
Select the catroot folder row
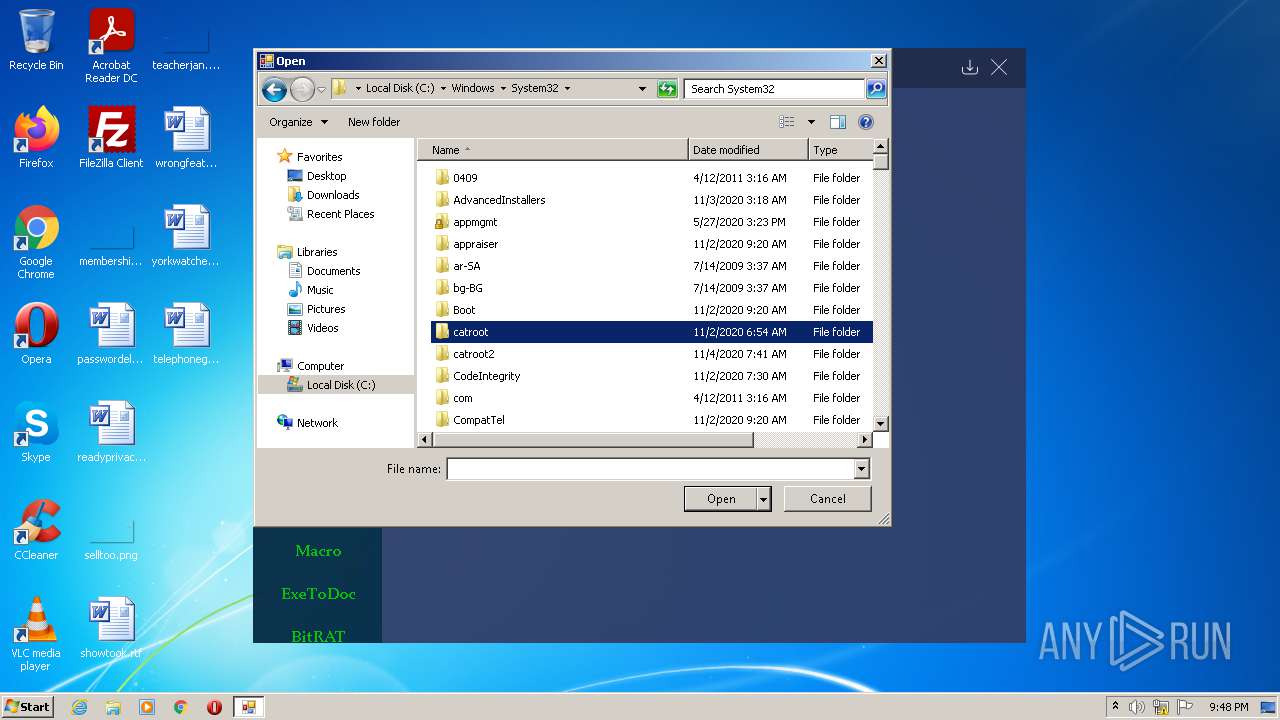652,332
